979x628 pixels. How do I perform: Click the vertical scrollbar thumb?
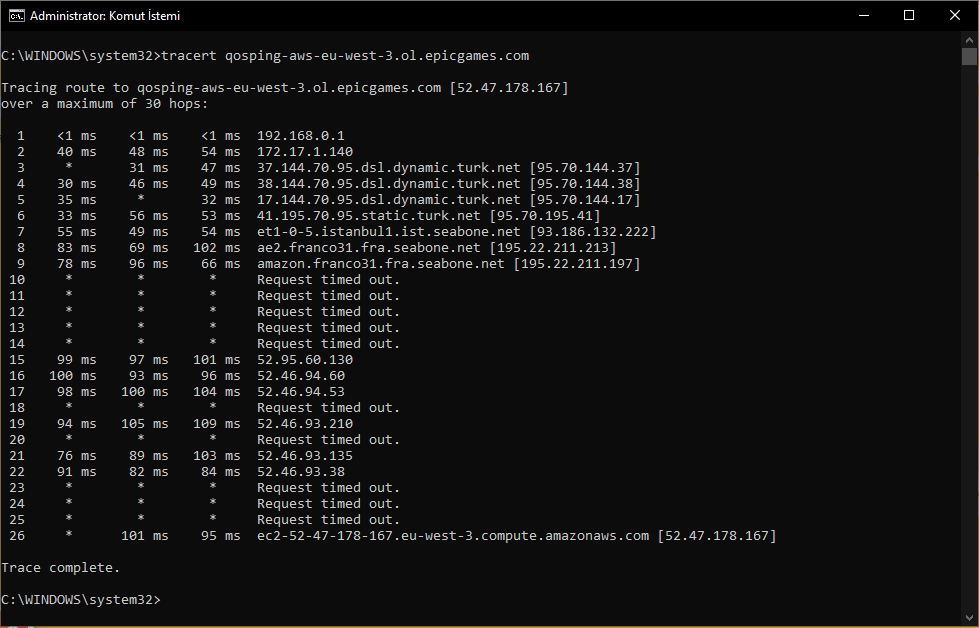click(969, 56)
